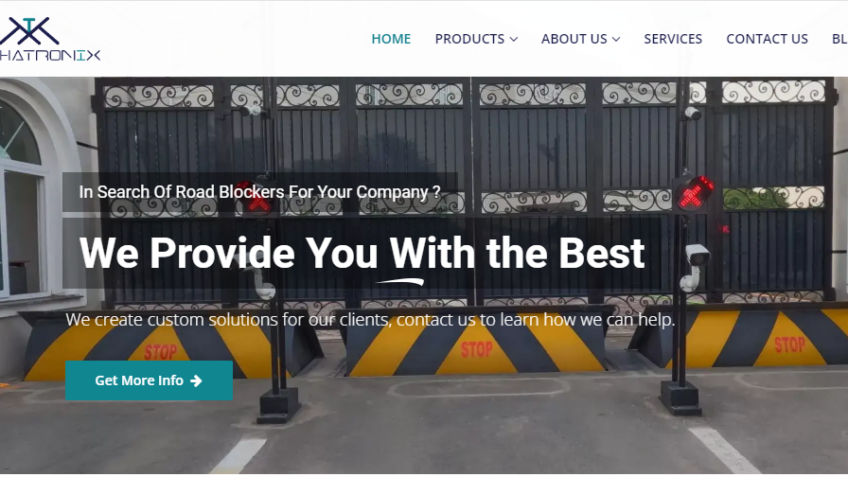
Task: Expand the ABOUT US dropdown chevron
Action: (616, 39)
